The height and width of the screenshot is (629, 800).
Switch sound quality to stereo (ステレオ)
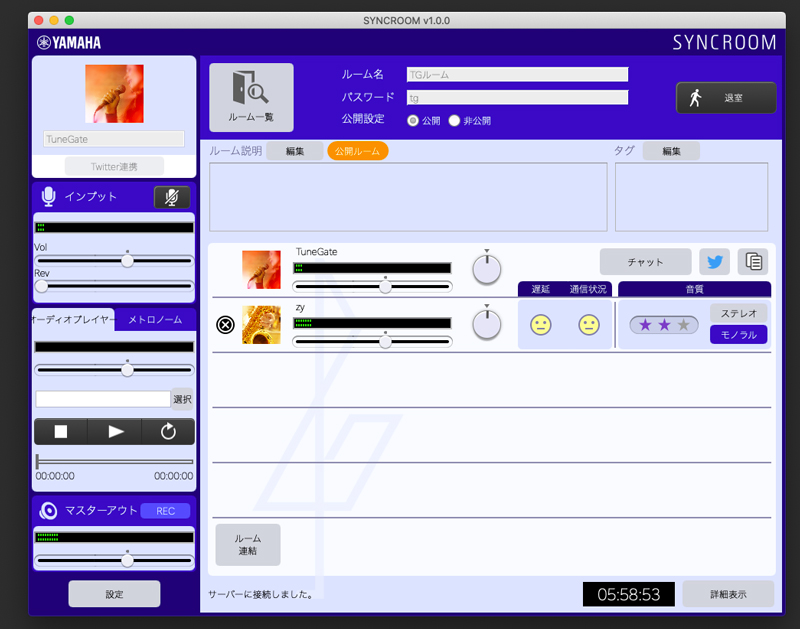point(738,313)
